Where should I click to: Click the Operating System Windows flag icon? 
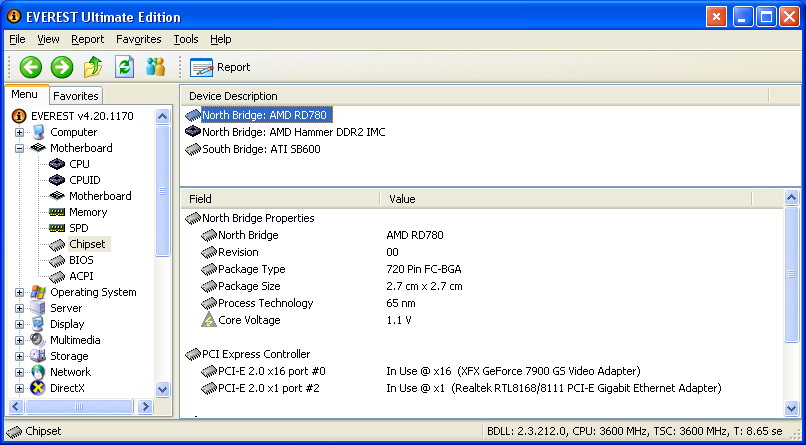38,292
